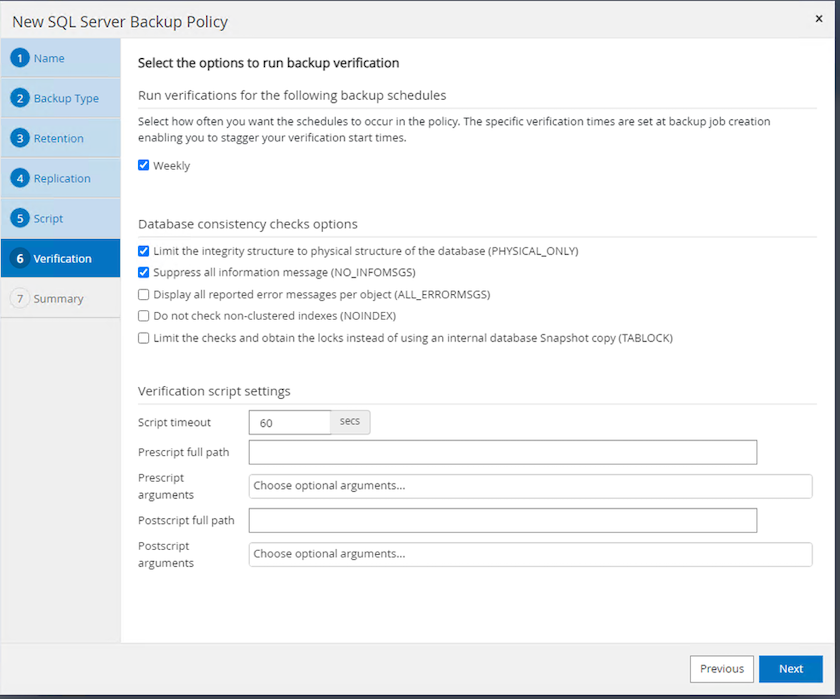
Task: Check the Do not check non-clustered indexes option
Action: [144, 316]
